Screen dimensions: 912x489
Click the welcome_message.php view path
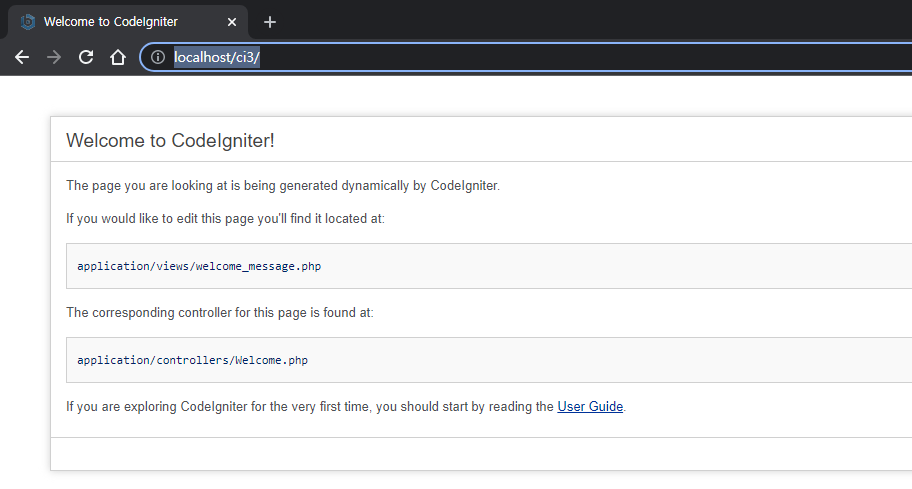199,266
